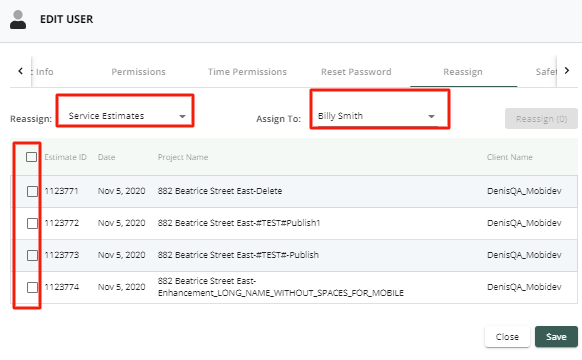Viewport: 582px width, 360px height.
Task: Click the user profile icon beside Edit User
Action: (x=18, y=20)
